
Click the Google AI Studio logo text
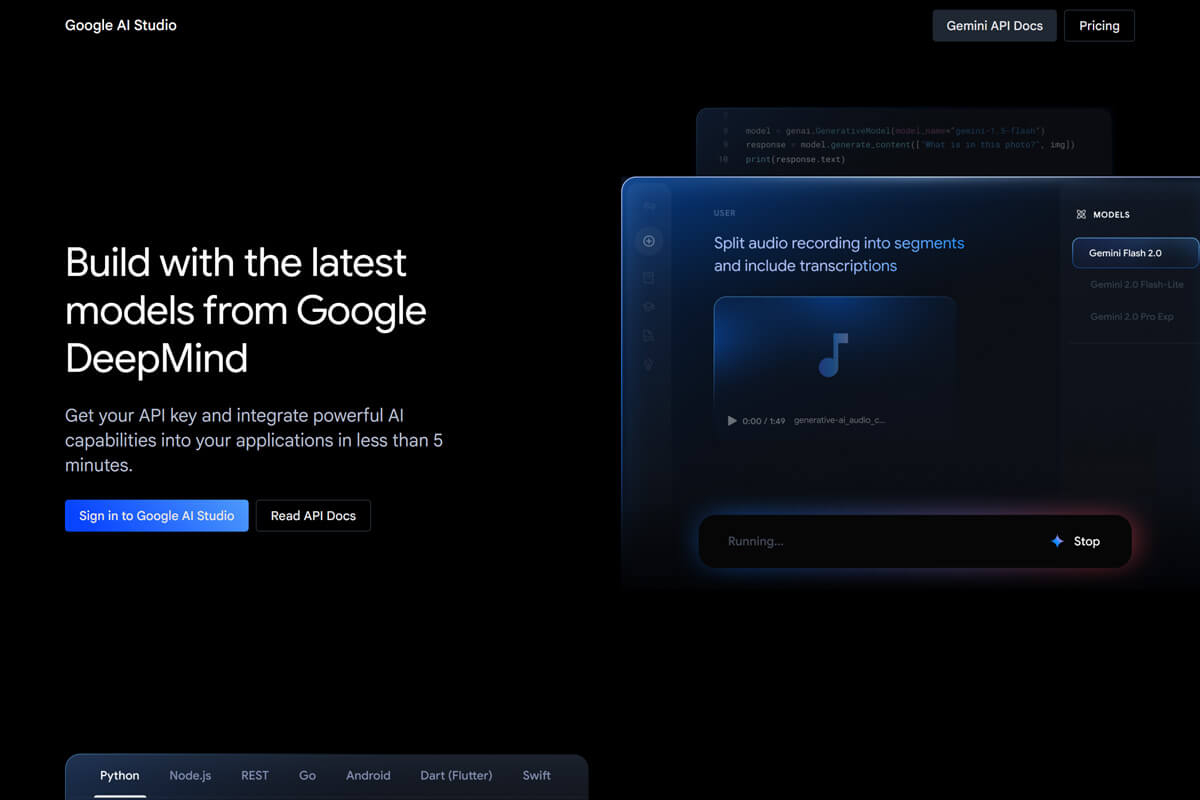tap(121, 25)
